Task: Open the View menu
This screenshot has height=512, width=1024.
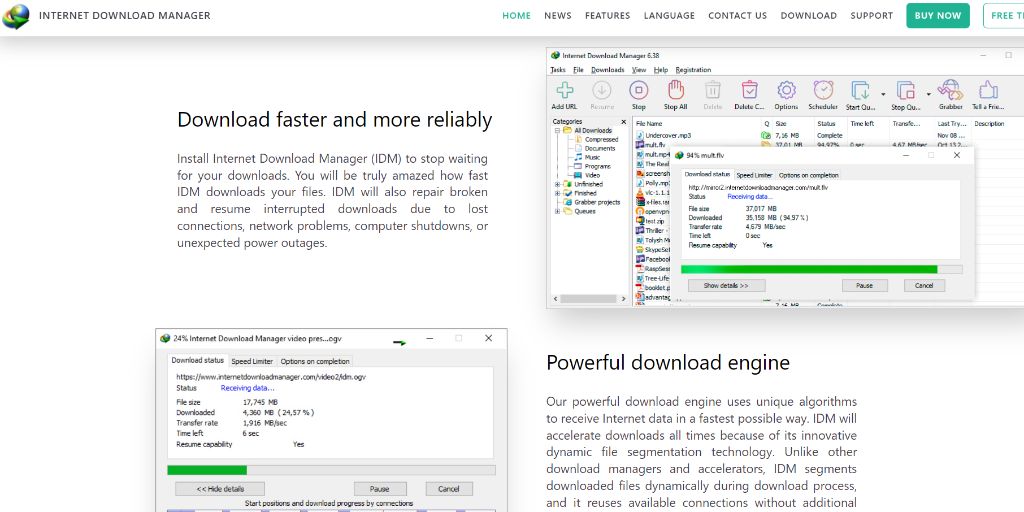Action: (639, 70)
